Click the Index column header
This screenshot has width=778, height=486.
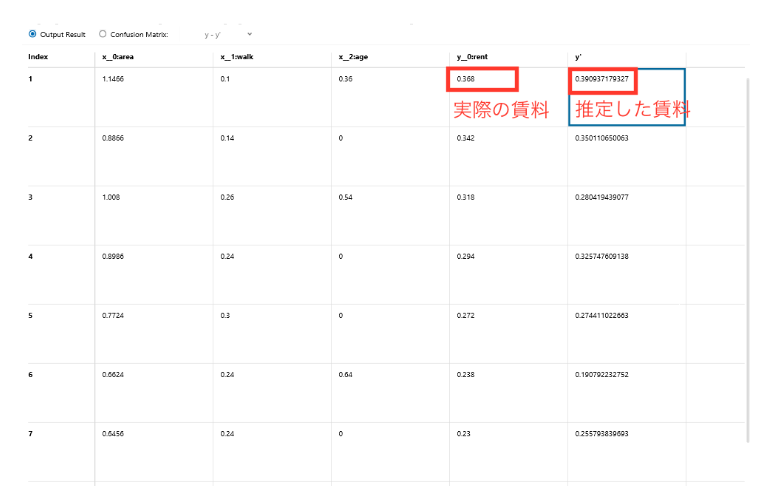[x=38, y=57]
